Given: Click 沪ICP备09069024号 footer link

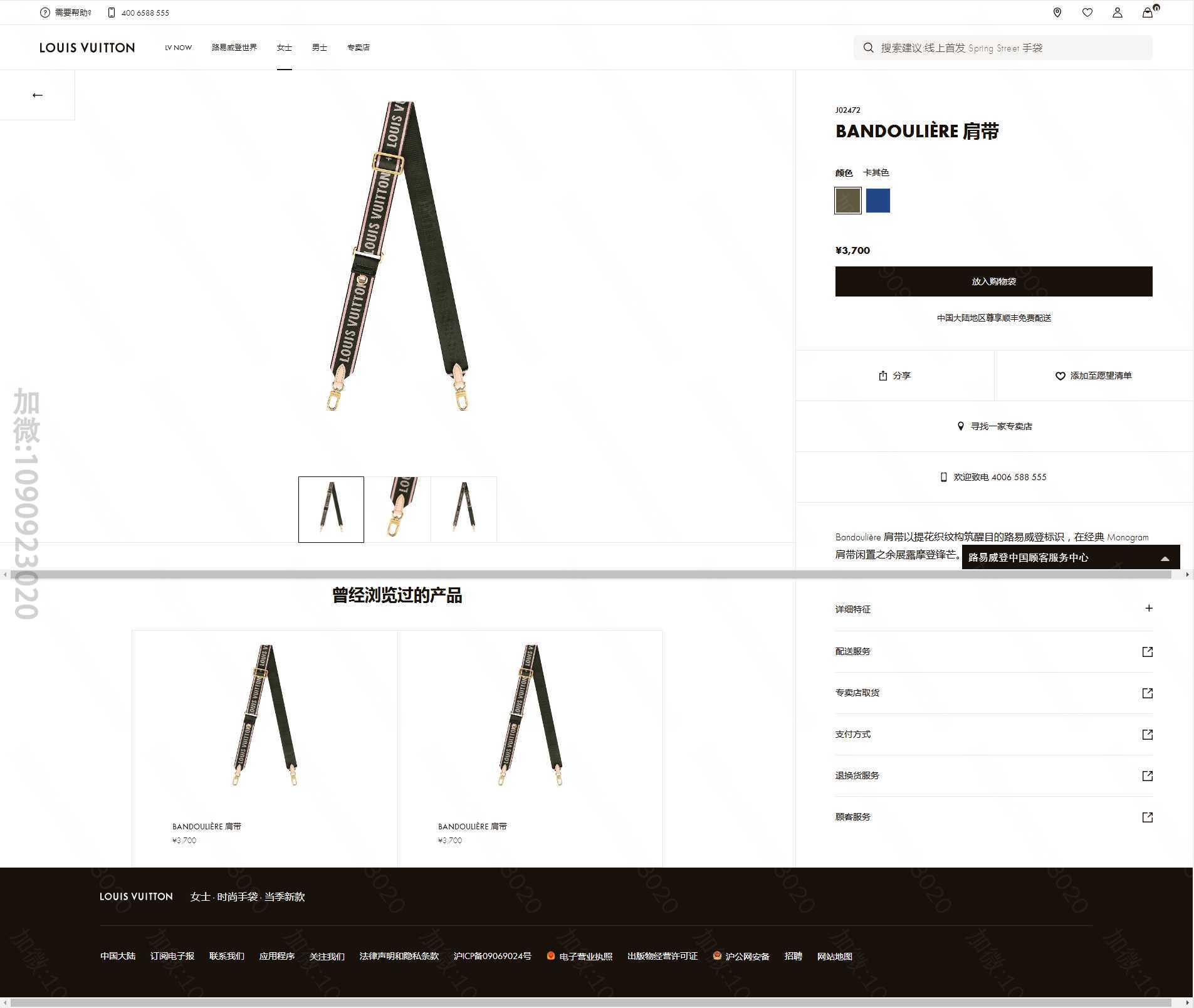Looking at the screenshot, I should point(493,956).
